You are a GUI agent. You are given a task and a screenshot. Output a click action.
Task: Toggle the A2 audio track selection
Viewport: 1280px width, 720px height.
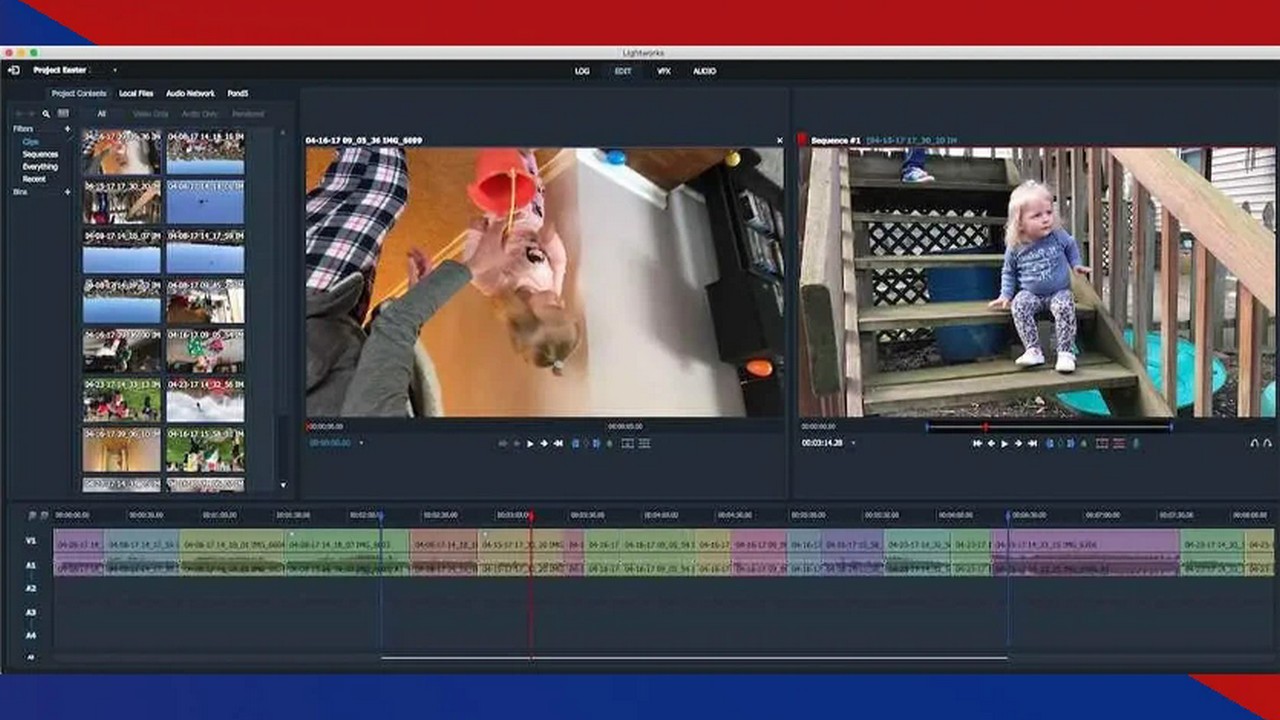31,589
